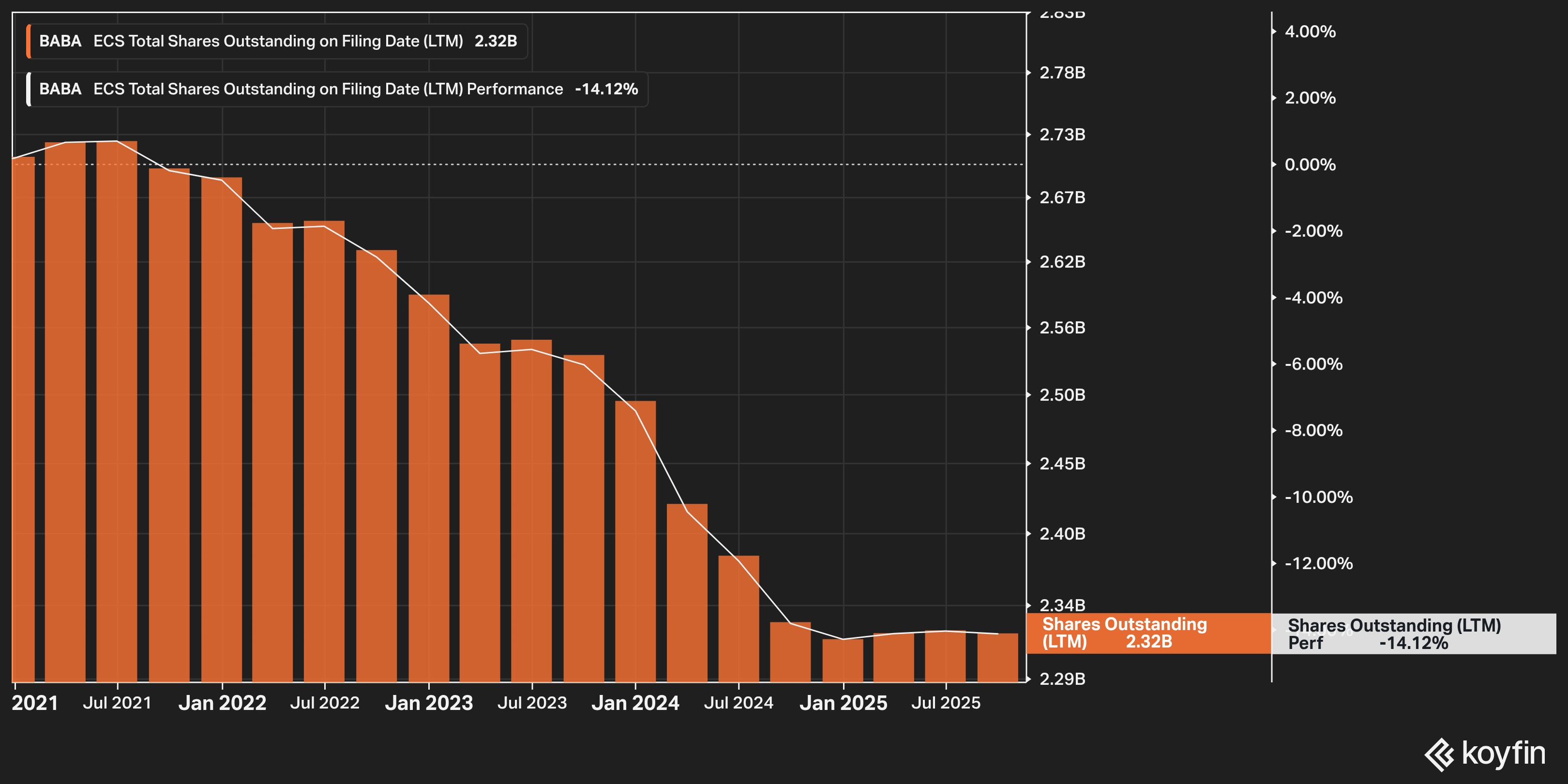This screenshot has height=784, width=1568.
Task: Click the 2.73B y-axis tick label
Action: [1062, 135]
